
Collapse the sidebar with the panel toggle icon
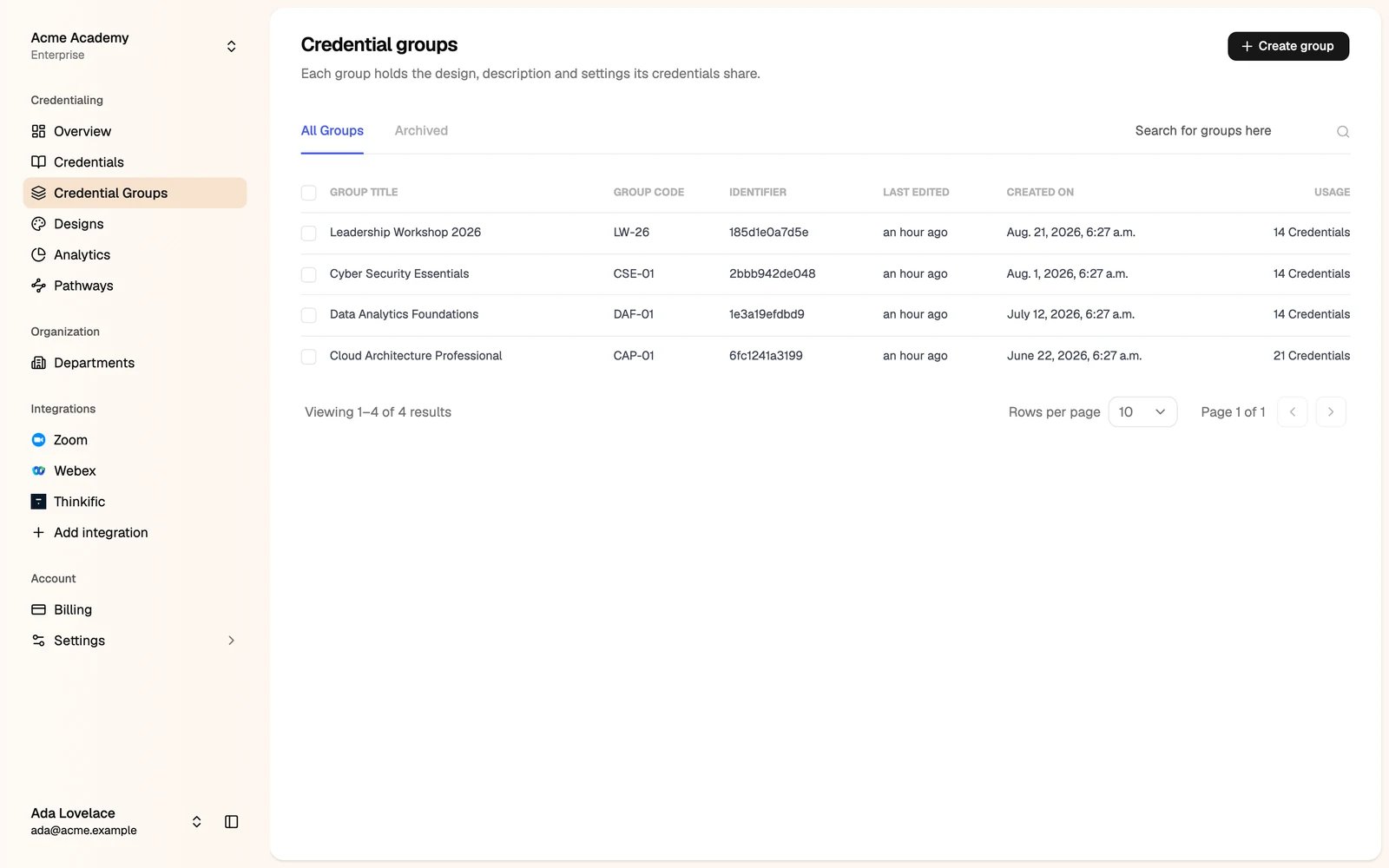(x=231, y=822)
